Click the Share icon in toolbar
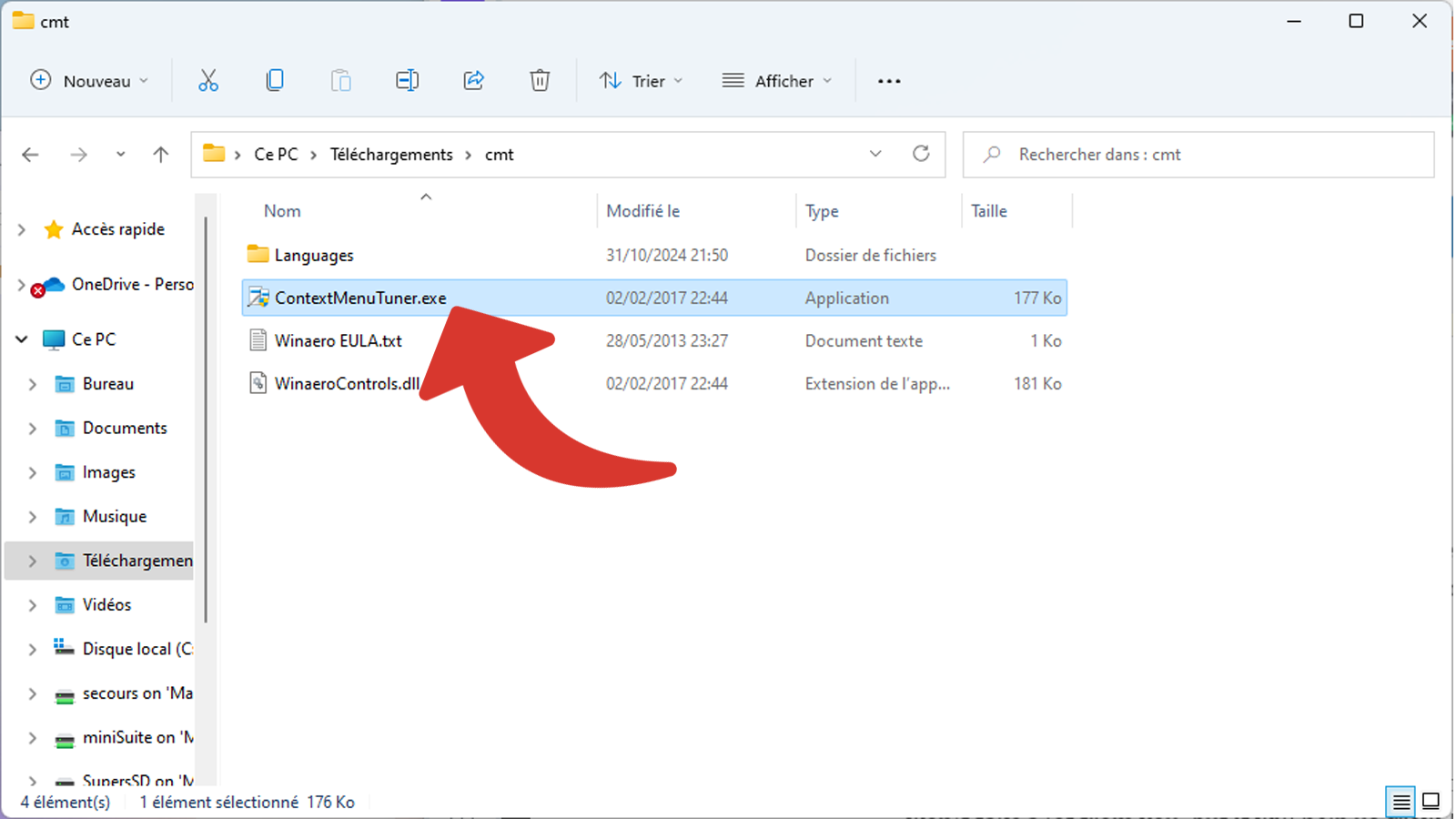The width and height of the screenshot is (1456, 819). pos(473,80)
